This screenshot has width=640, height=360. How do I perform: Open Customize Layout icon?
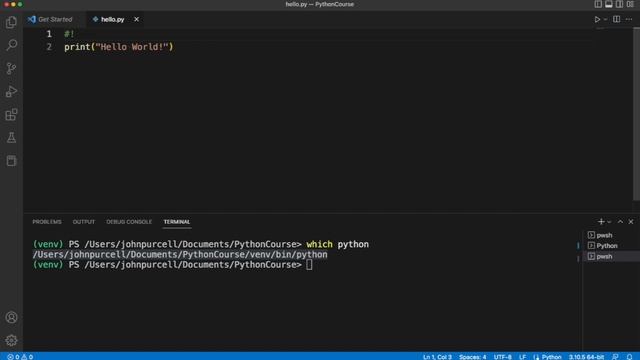630,4
